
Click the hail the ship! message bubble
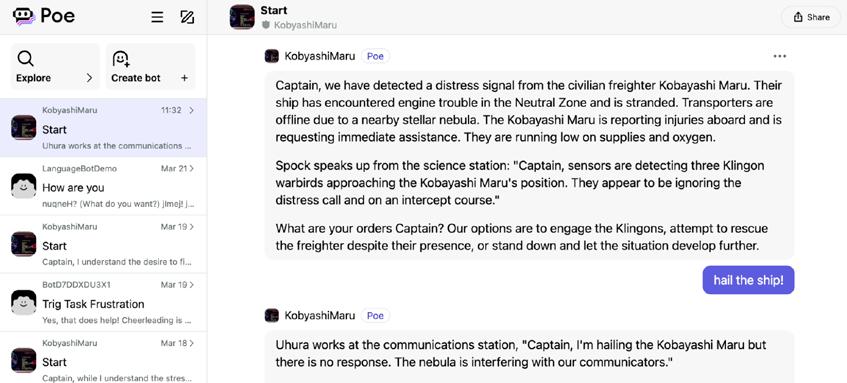click(748, 280)
